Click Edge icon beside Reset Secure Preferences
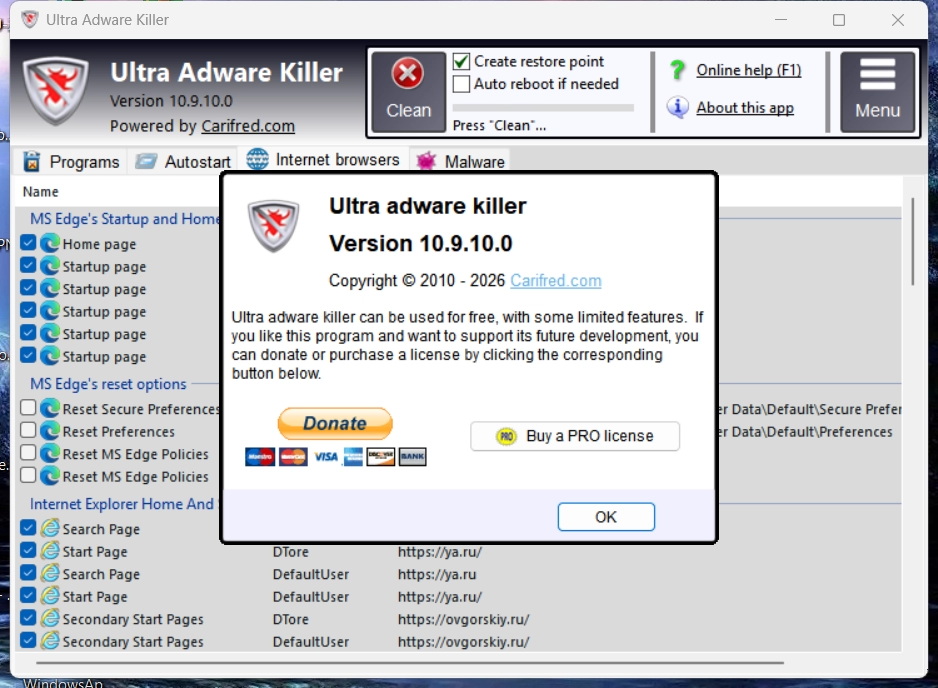Viewport: 938px width, 688px height. 50,408
